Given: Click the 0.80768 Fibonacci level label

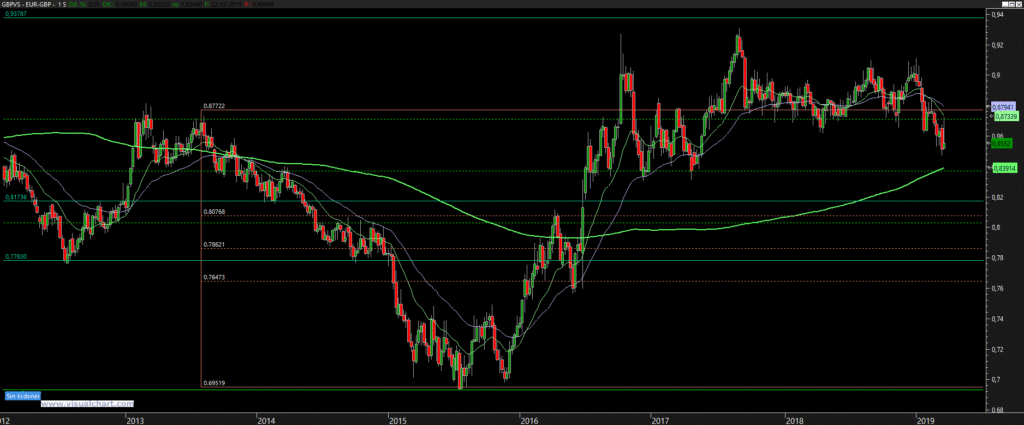Looking at the screenshot, I should [214, 212].
